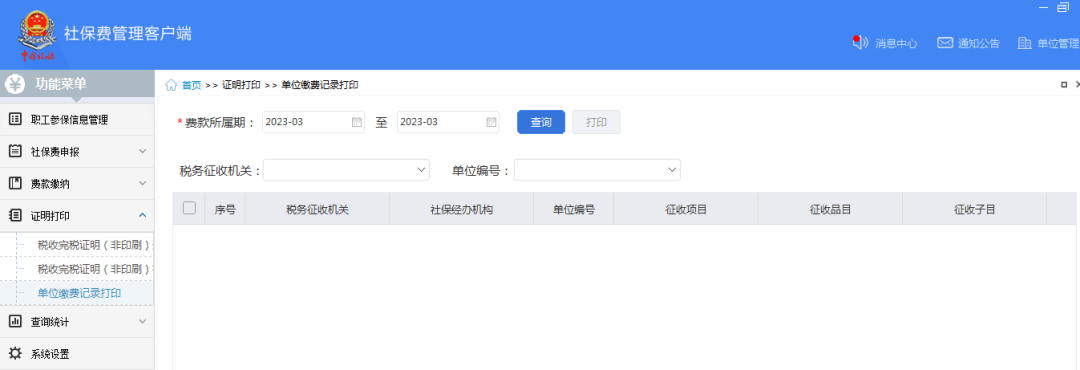Click 单位缴费记录打印 breadcrumb text
1080x370 pixels.
pos(320,85)
